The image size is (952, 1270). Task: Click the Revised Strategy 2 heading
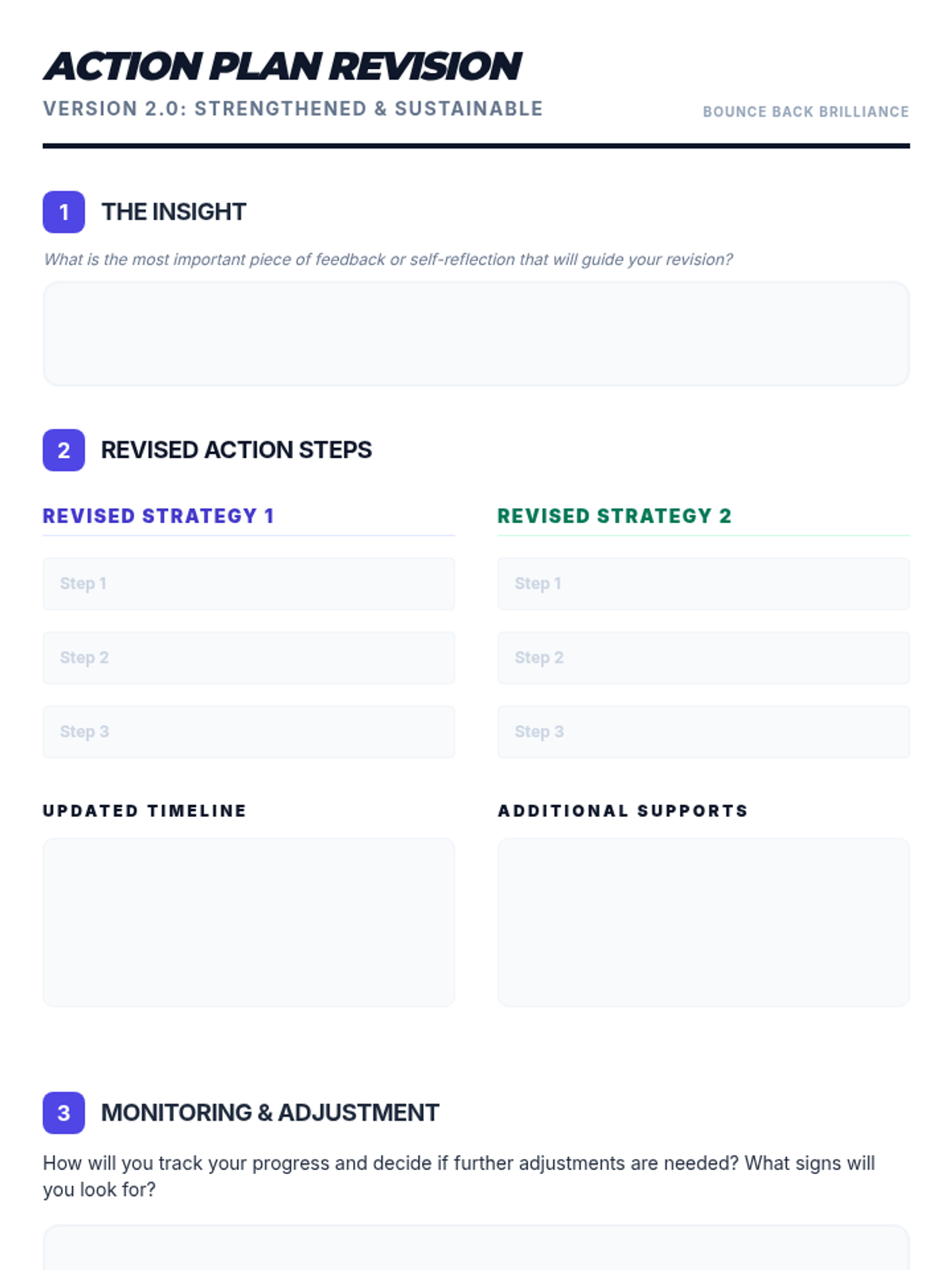615,516
